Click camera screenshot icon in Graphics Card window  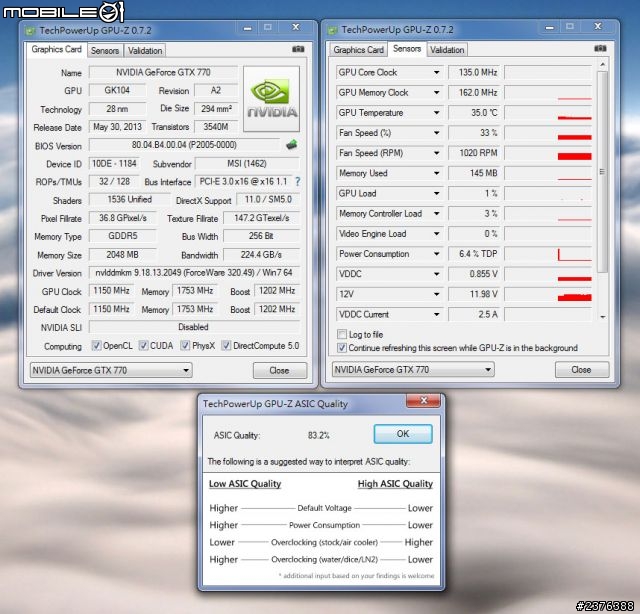pos(298,49)
